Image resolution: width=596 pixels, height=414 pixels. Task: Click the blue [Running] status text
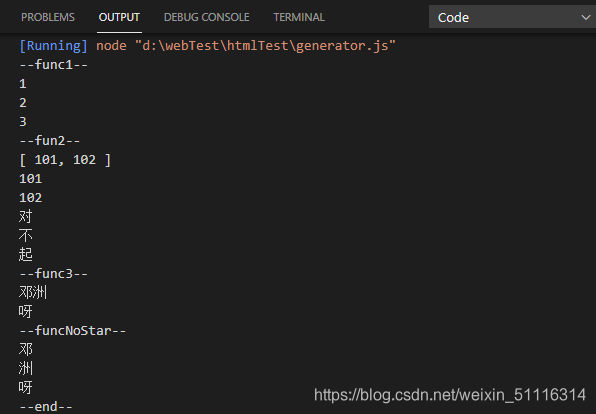[x=54, y=46]
